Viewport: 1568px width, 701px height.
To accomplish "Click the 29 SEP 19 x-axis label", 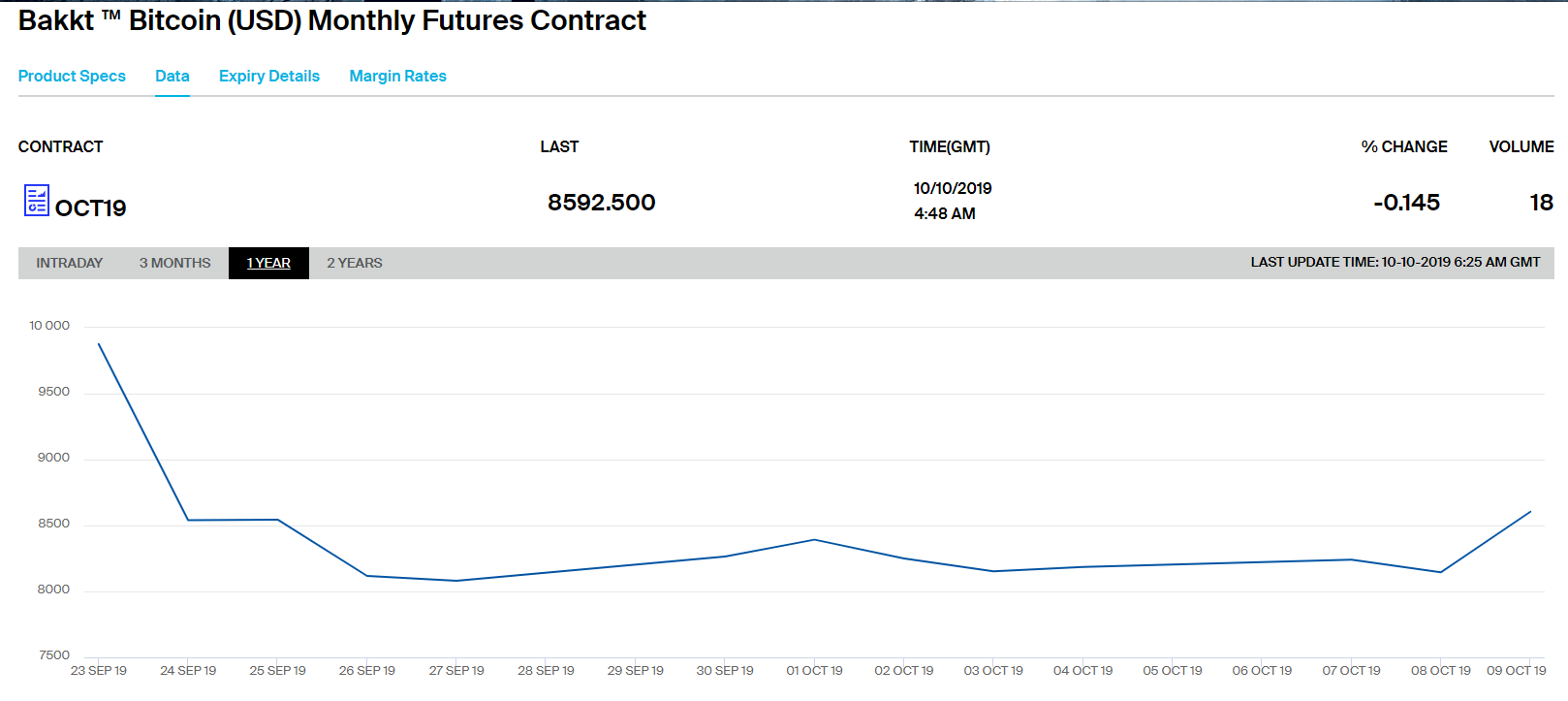I will pyautogui.click(x=636, y=671).
